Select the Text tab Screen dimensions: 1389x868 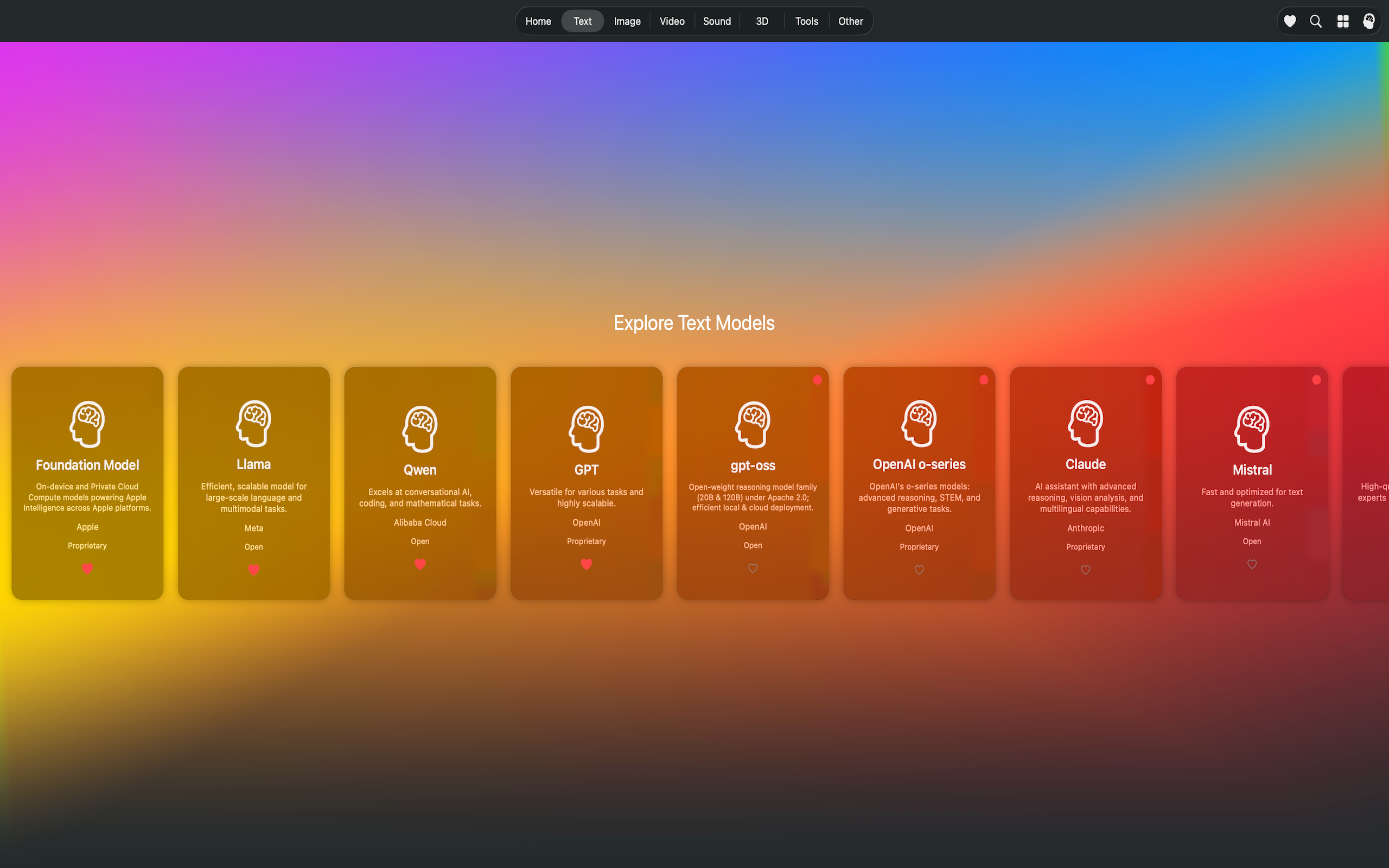(583, 21)
